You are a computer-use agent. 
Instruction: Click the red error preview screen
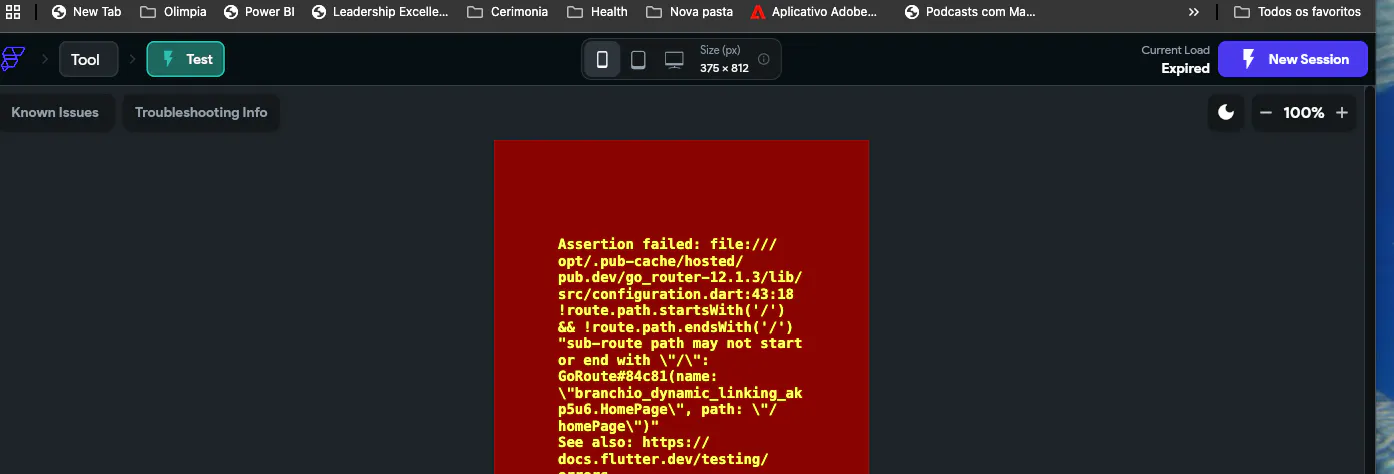tap(681, 307)
